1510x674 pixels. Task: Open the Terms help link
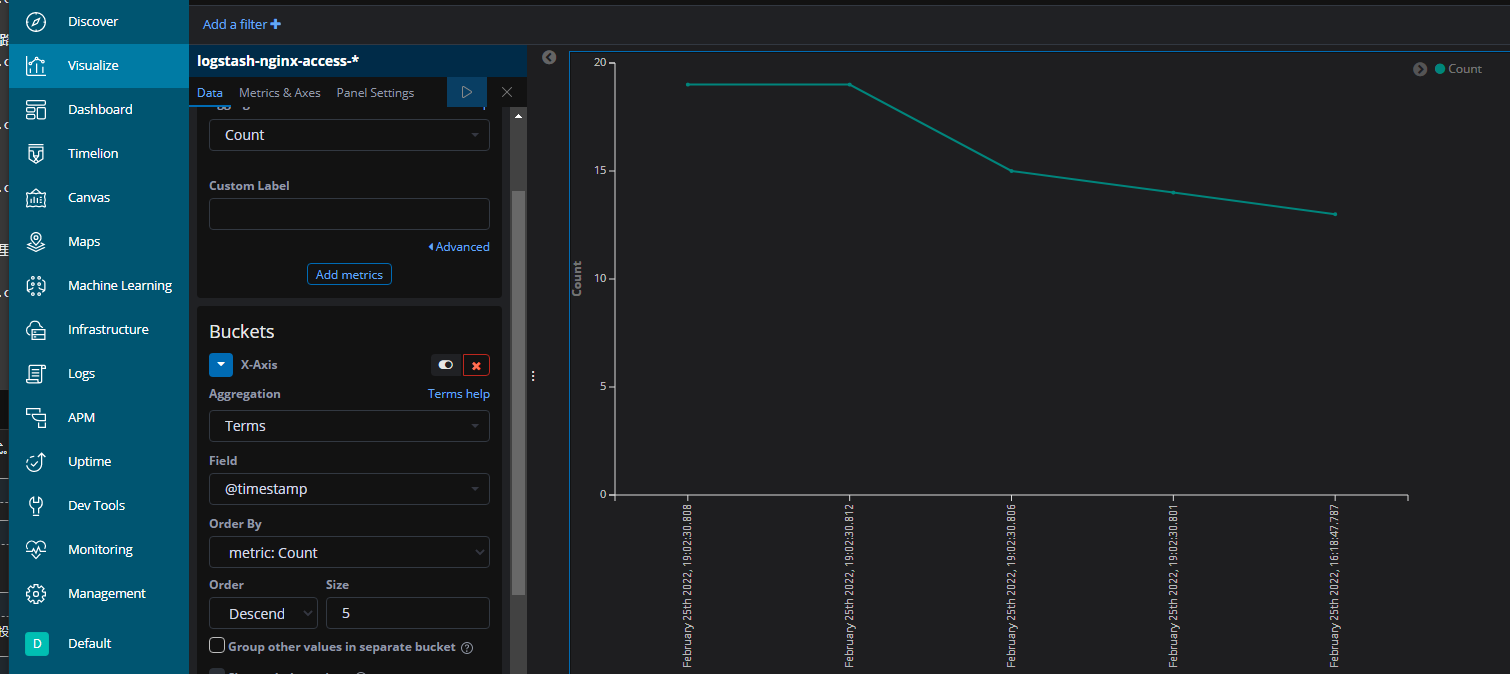coord(458,394)
